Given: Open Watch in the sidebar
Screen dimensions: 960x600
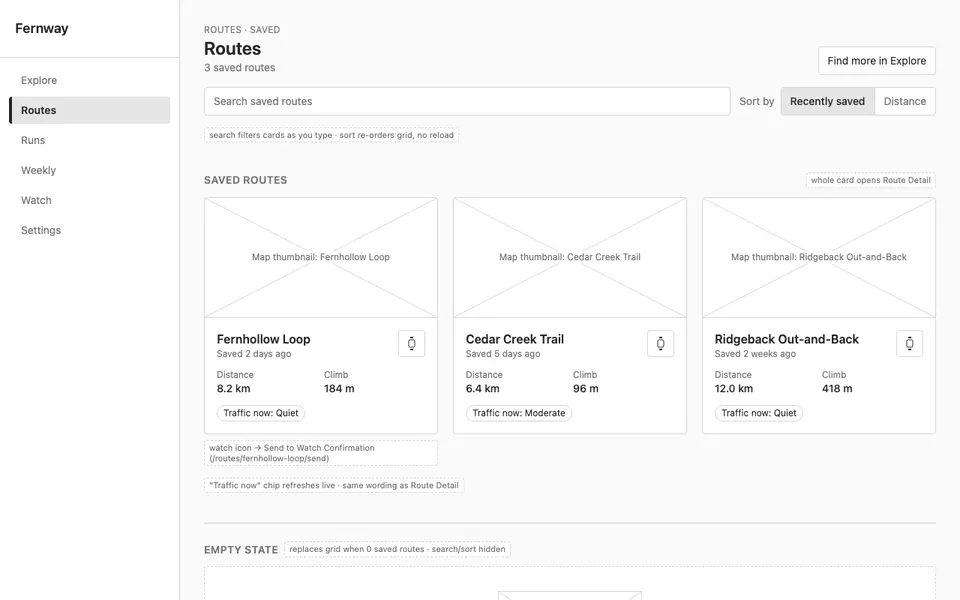Looking at the screenshot, I should [89, 200].
